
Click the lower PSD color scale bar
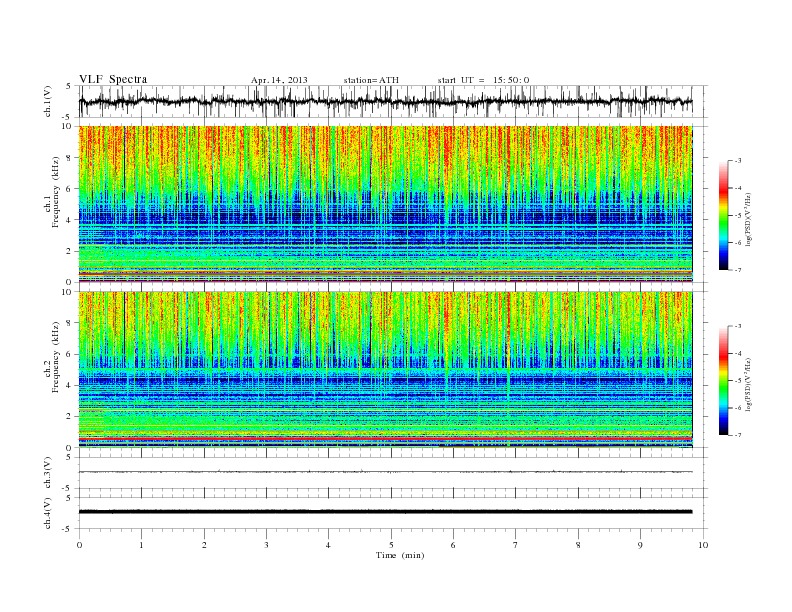tap(723, 380)
